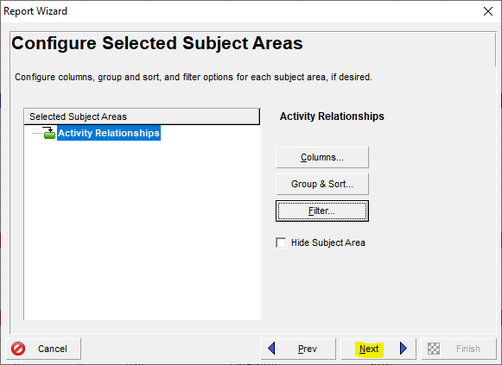The height and width of the screenshot is (365, 502).
Task: Go back with the Prev button
Action: (298, 349)
